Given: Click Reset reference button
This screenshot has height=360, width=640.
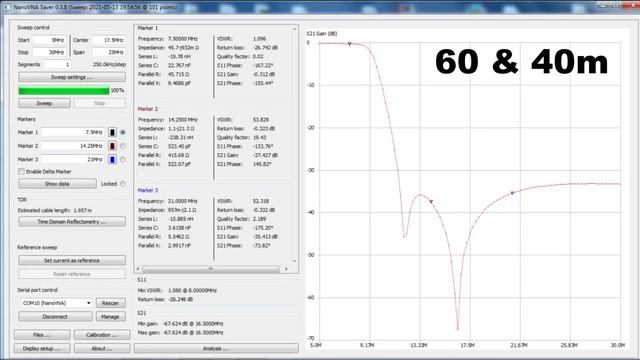Looking at the screenshot, I should [72, 274].
